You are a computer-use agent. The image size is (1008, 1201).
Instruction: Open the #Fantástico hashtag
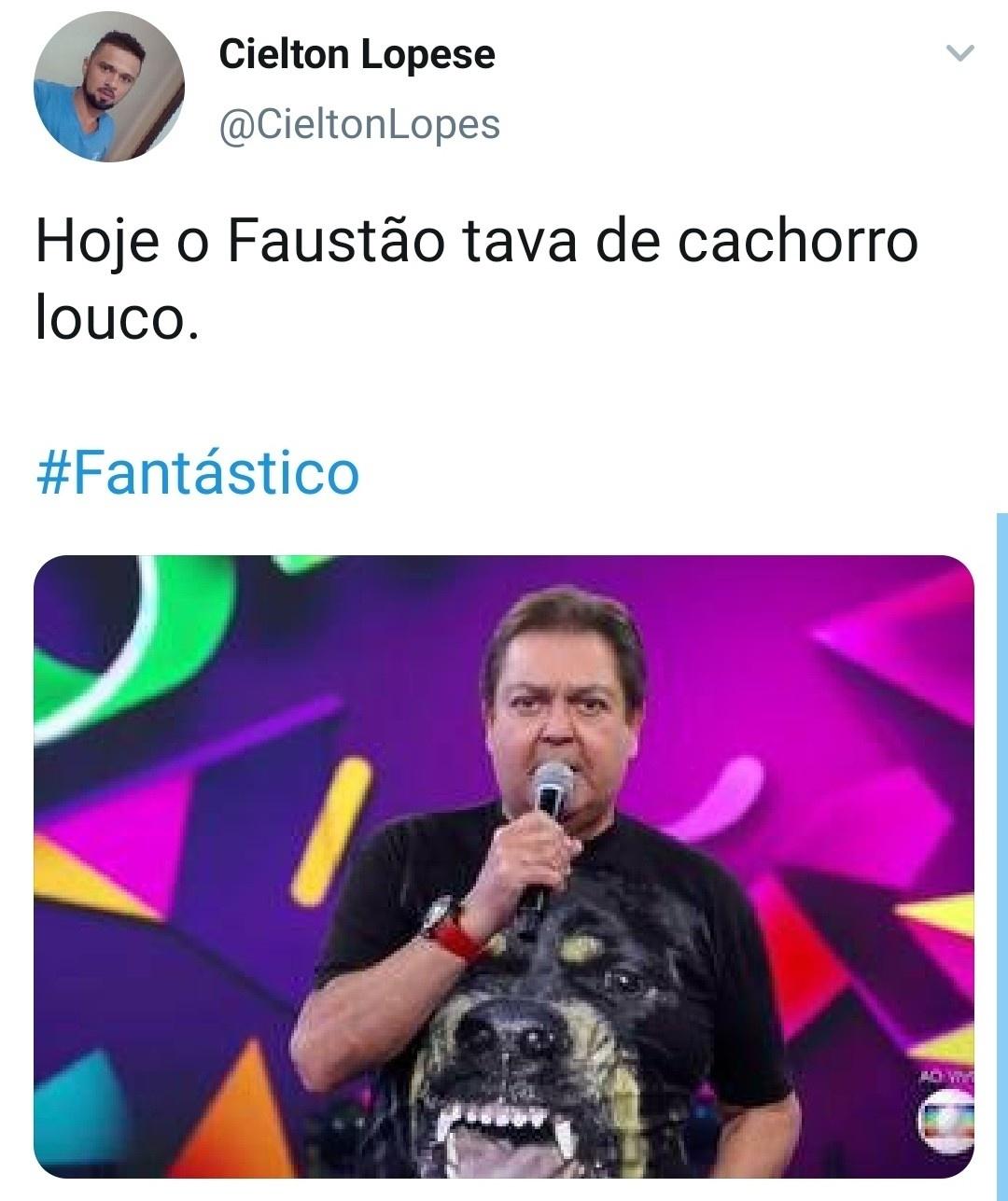[x=197, y=473]
